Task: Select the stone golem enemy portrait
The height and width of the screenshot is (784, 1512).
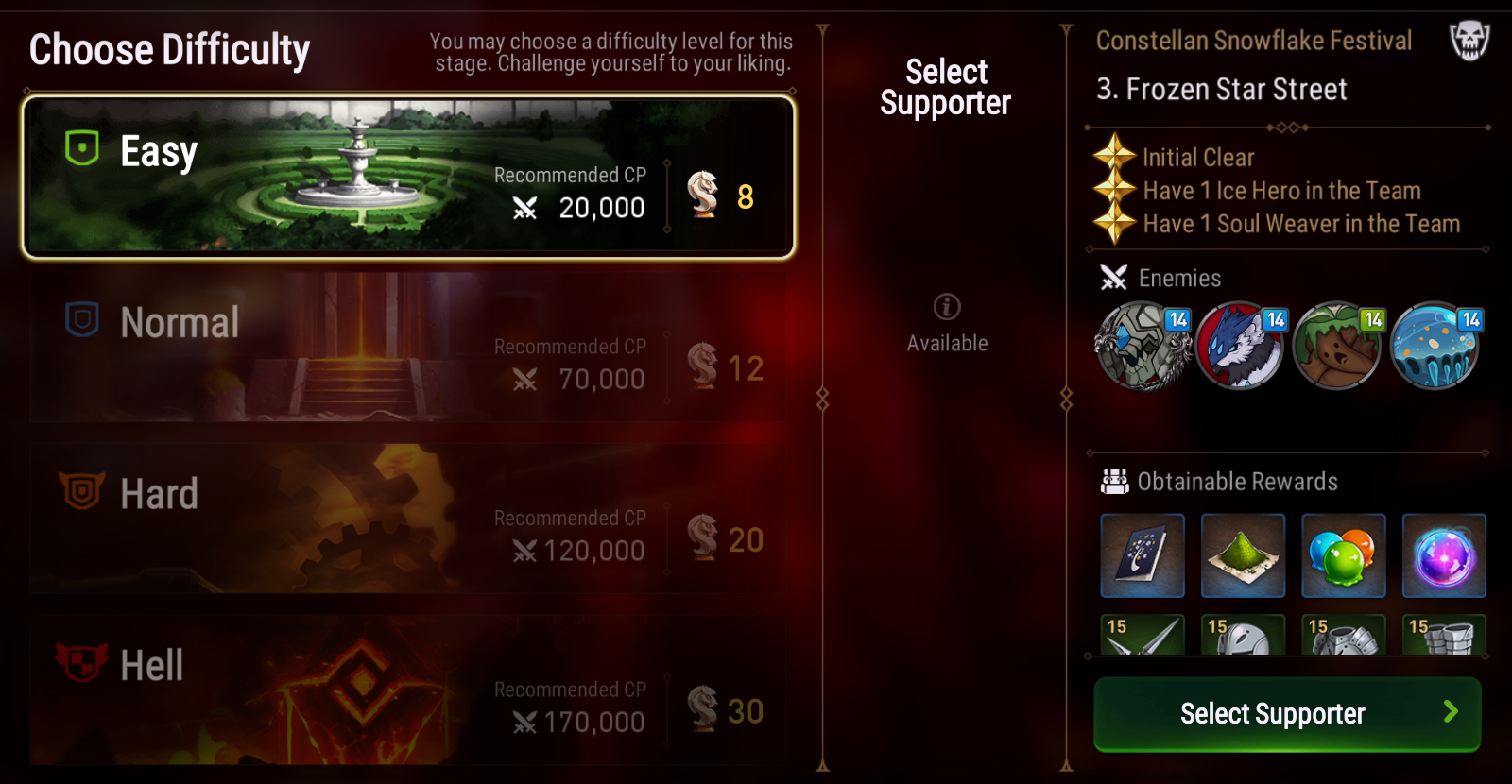Action: pyautogui.click(x=1143, y=346)
